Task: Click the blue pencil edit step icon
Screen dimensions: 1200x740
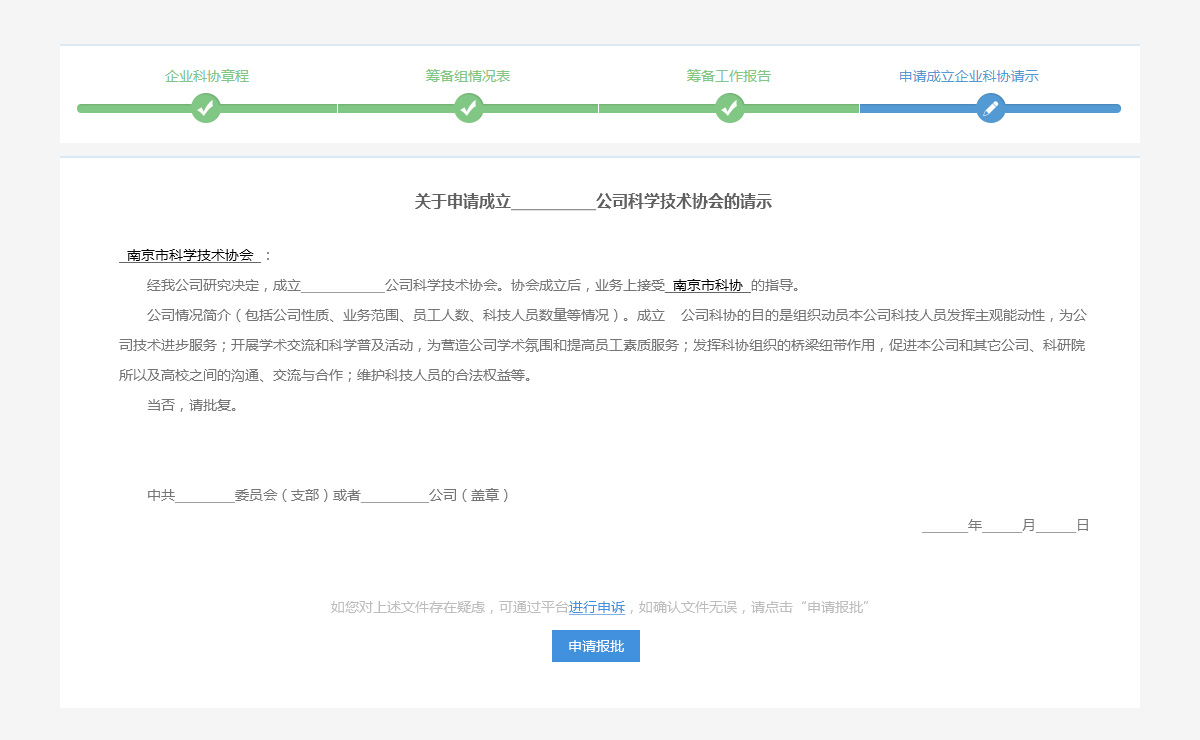Action: [x=991, y=108]
